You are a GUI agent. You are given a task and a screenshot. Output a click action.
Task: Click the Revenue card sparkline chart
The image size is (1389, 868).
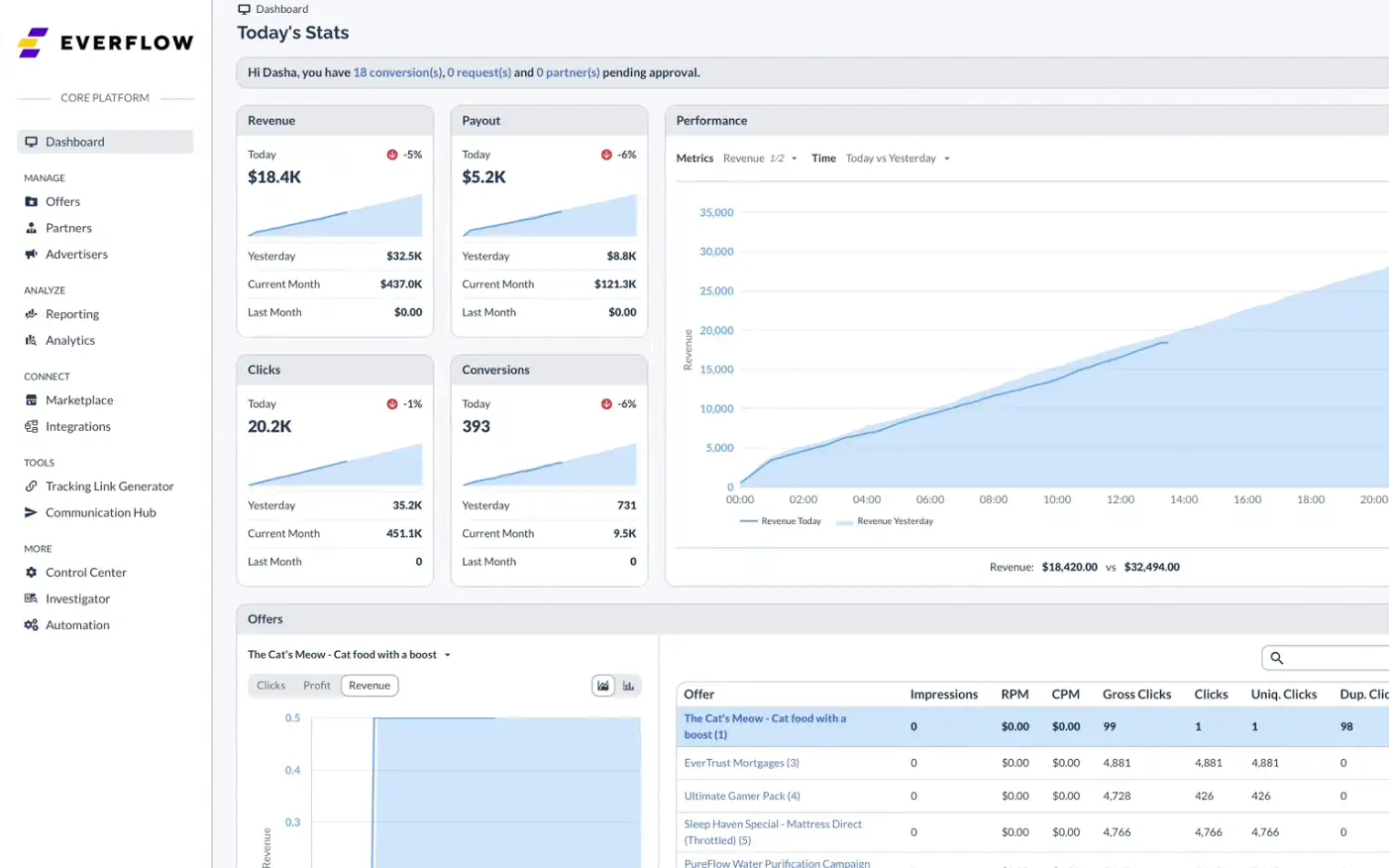point(335,215)
